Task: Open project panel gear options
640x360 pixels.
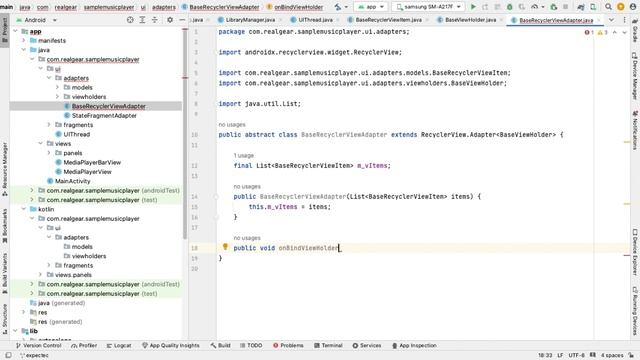Action: click(x=170, y=20)
